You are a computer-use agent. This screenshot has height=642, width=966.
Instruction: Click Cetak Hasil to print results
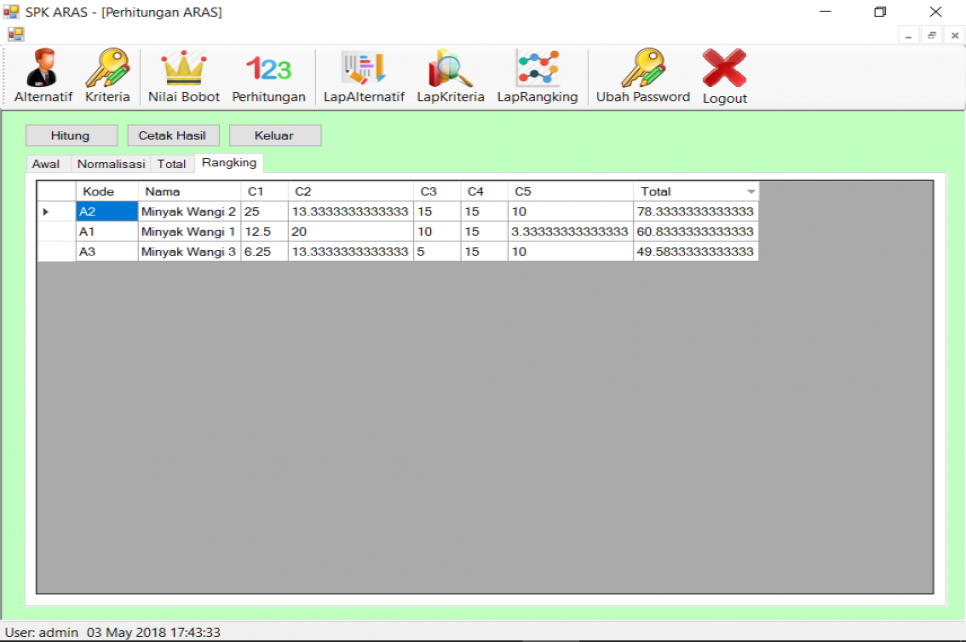coord(173,135)
